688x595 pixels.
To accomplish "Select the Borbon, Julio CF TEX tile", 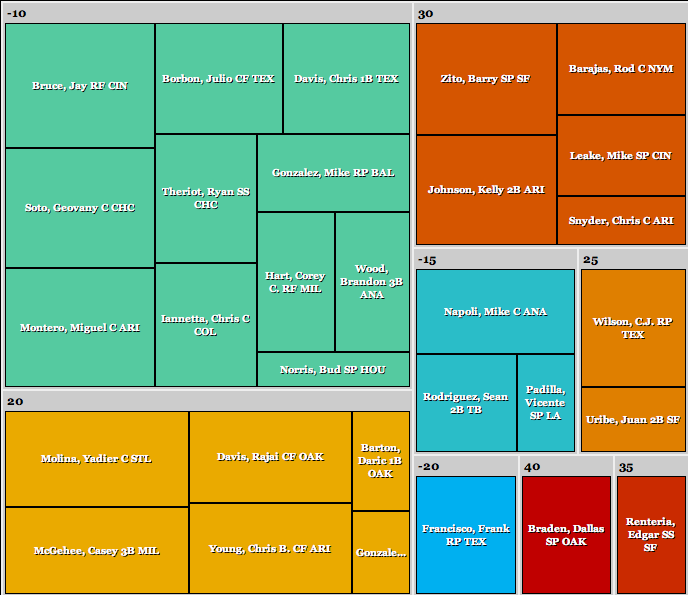I will pos(218,78).
